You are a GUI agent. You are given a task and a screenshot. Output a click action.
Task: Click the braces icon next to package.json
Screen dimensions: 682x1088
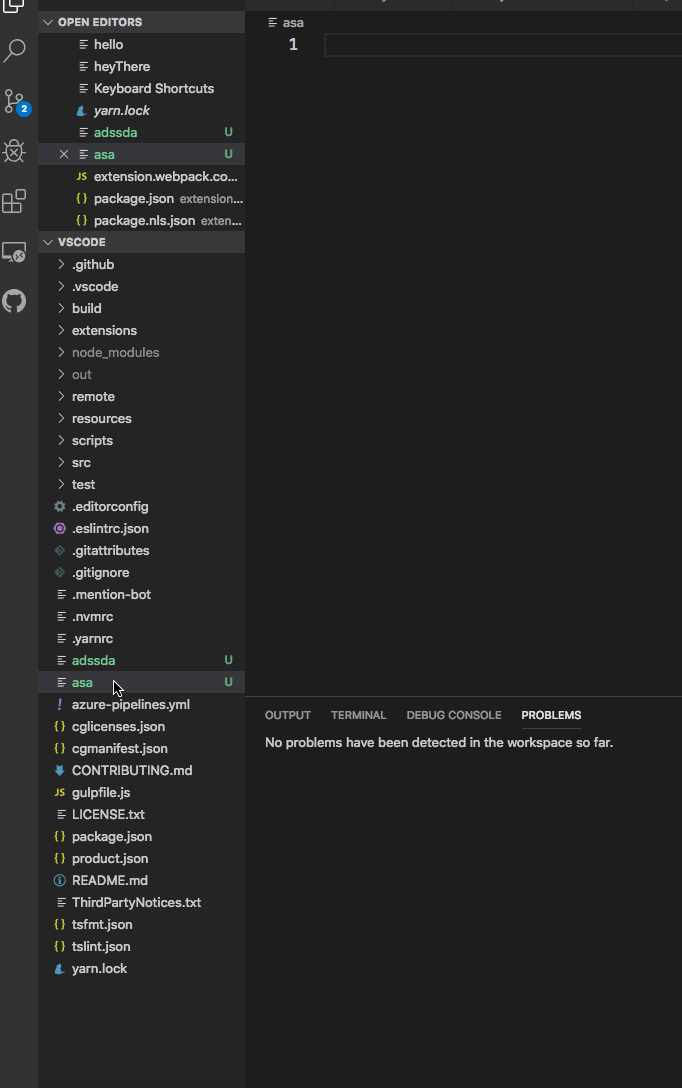click(x=59, y=836)
